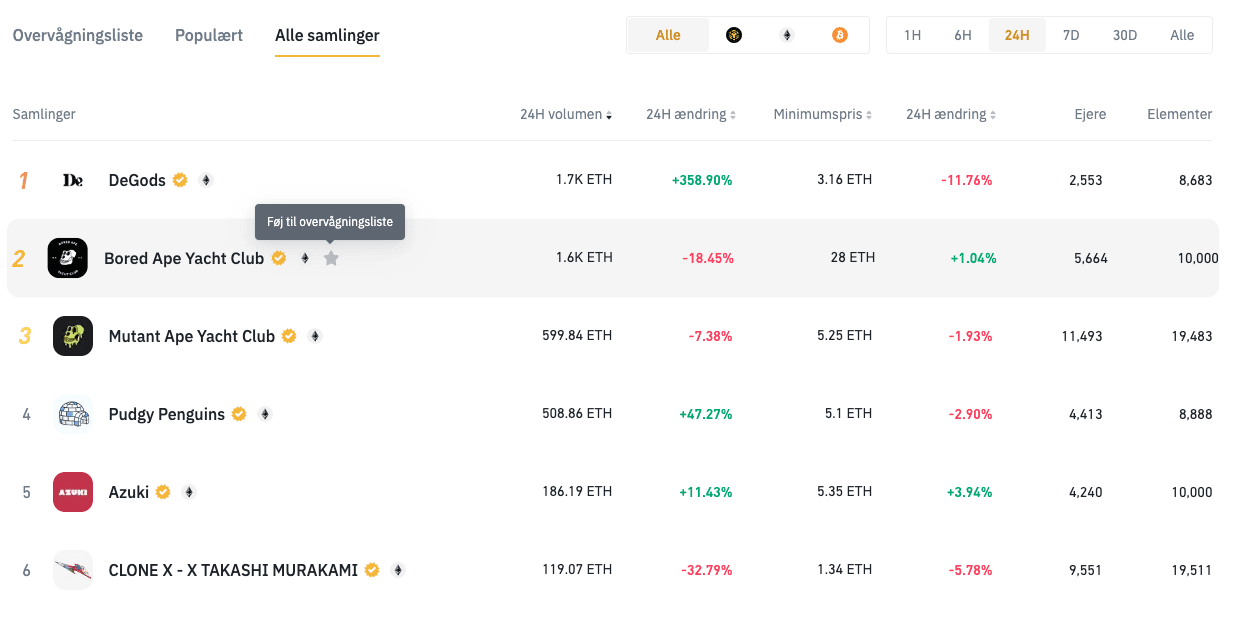The image size is (1246, 624).
Task: Click the DeGods collection logo
Action: 73,180
